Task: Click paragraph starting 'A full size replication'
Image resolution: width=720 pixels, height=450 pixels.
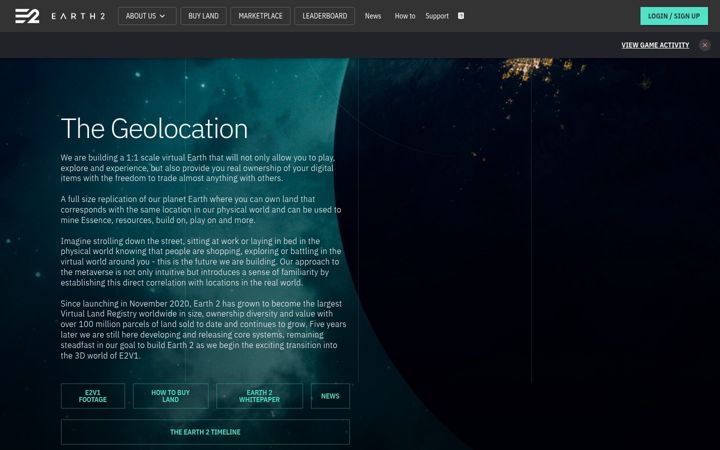Action: [x=201, y=210]
